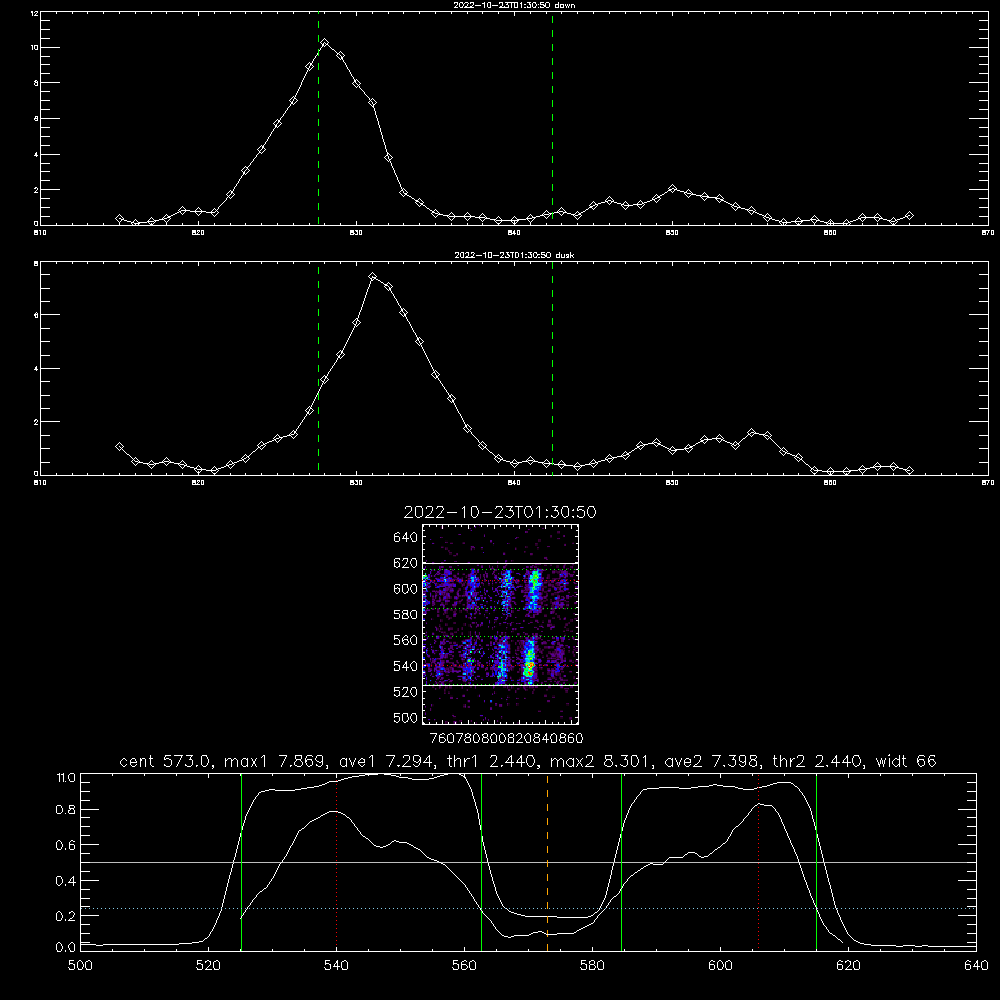Click the dawn plot title text
The height and width of the screenshot is (1000, 1000).
514,5
